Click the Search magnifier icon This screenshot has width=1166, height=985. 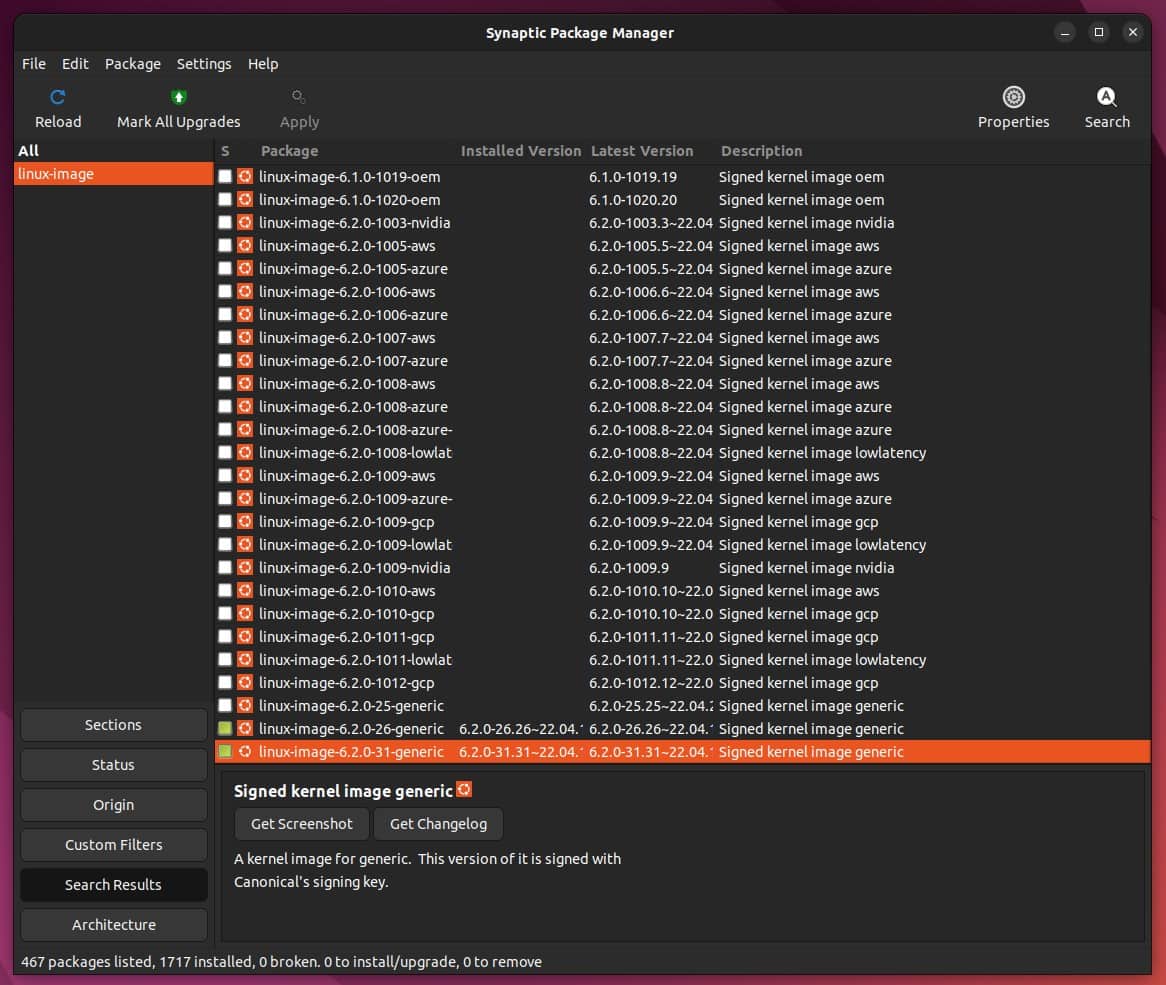coord(1106,96)
